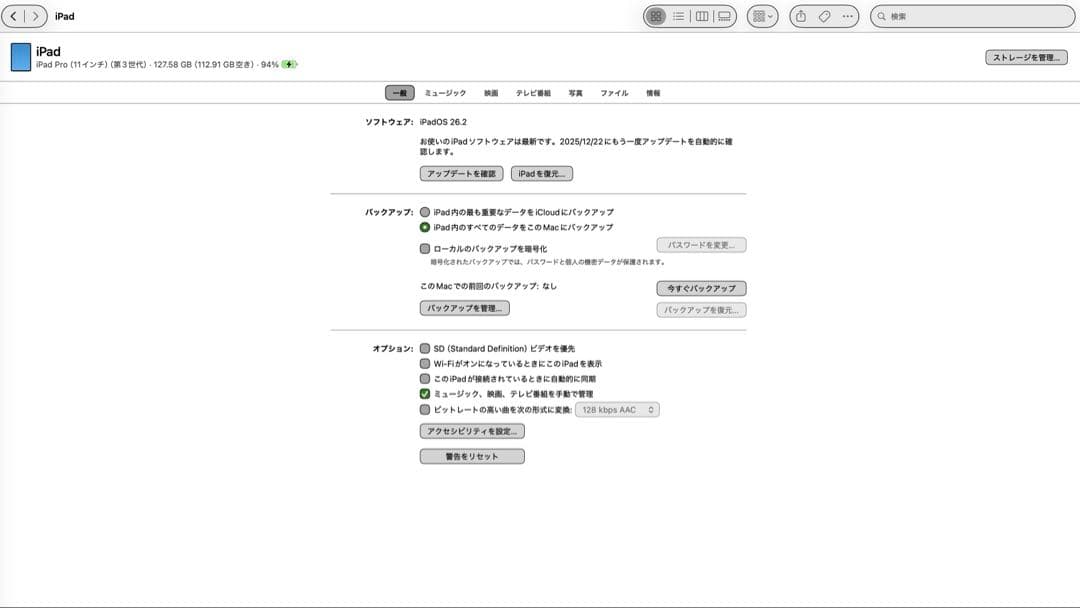Click the Tags icon in the toolbar
Screen dimensions: 1080x608
click(x=822, y=16)
